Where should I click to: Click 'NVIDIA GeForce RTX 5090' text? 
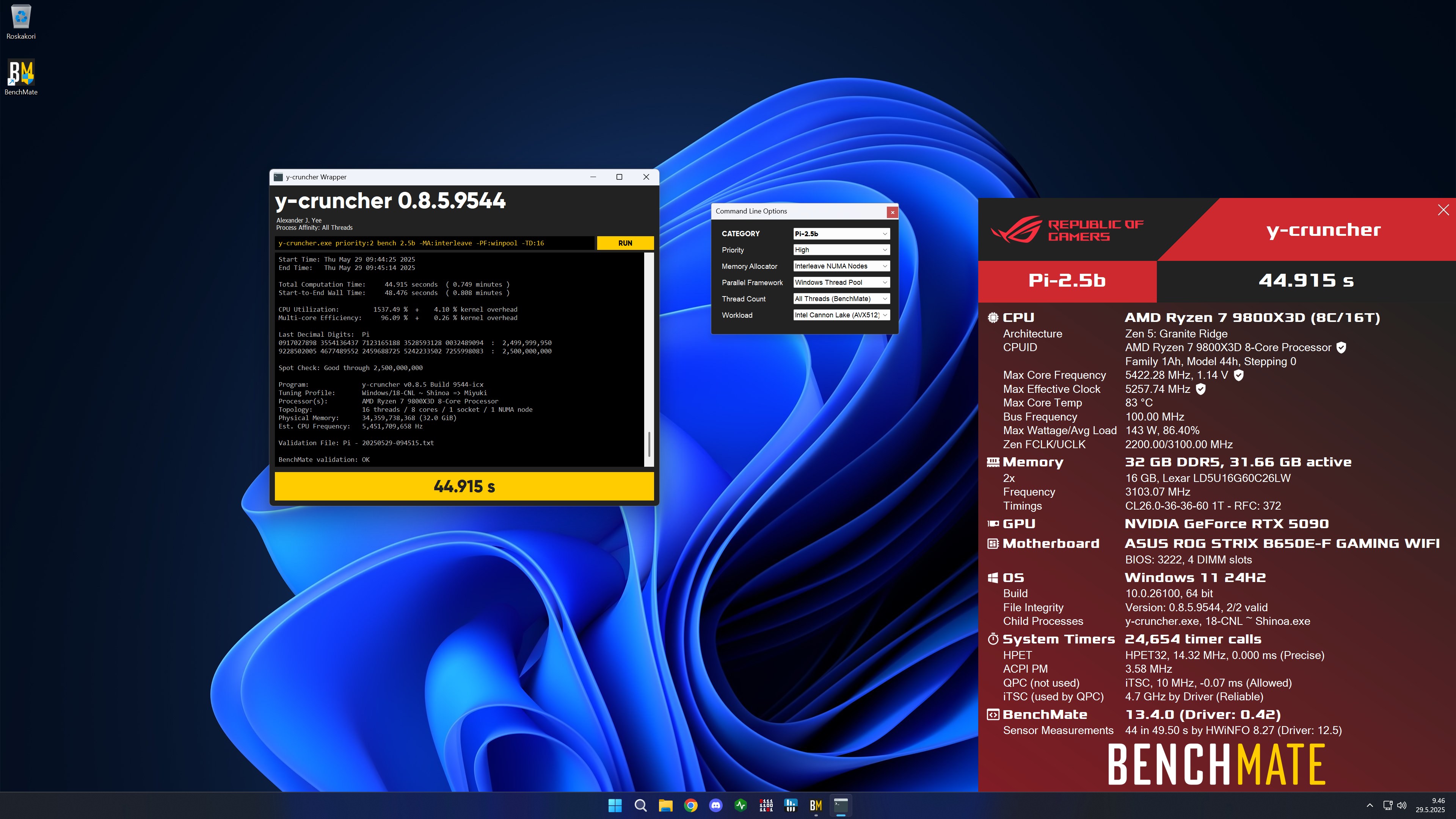coord(1227,524)
